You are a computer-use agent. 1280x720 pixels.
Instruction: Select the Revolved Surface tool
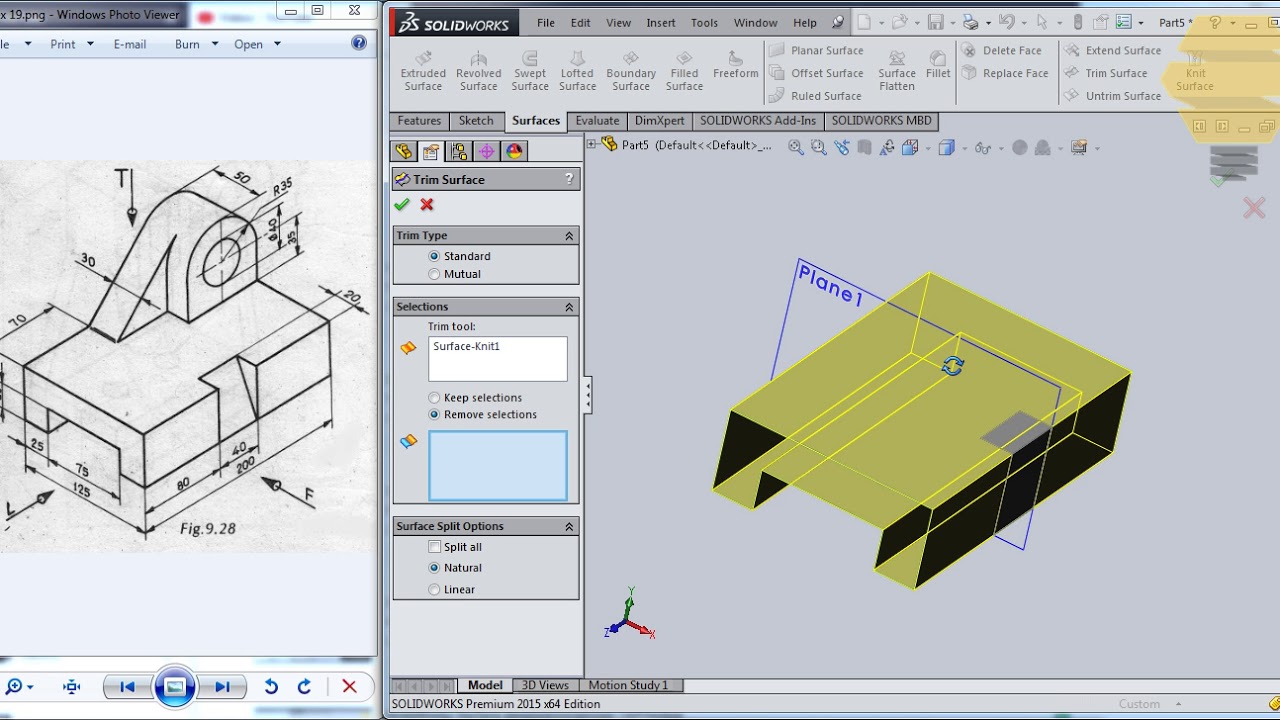(x=478, y=71)
